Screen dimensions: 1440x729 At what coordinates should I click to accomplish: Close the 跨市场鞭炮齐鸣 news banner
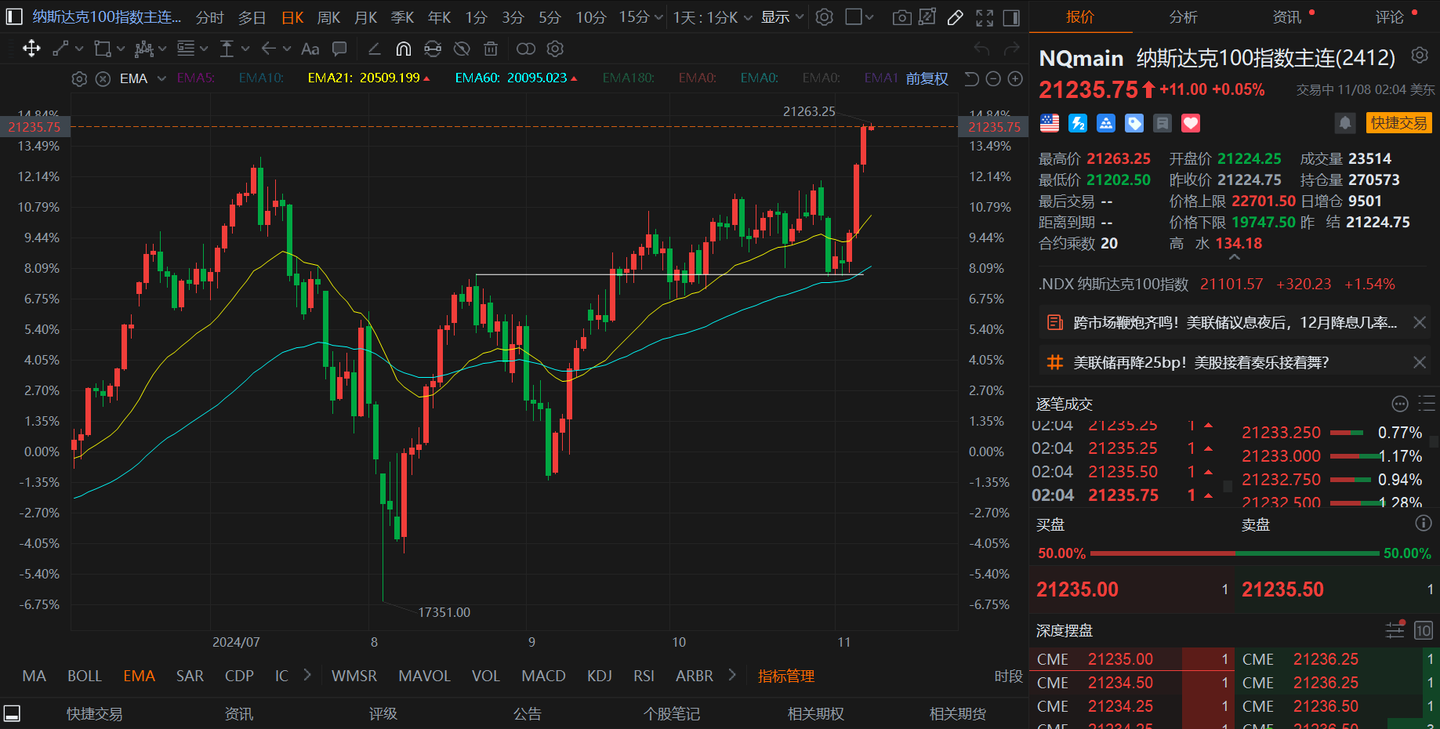1419,322
